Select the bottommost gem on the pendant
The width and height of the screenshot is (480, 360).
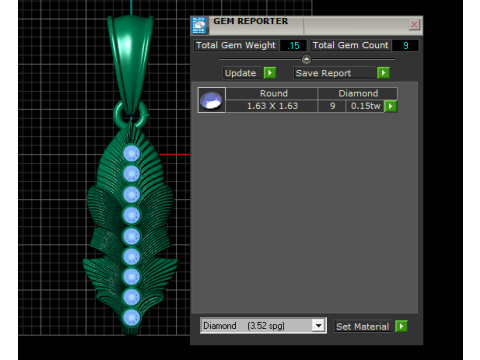click(x=131, y=318)
